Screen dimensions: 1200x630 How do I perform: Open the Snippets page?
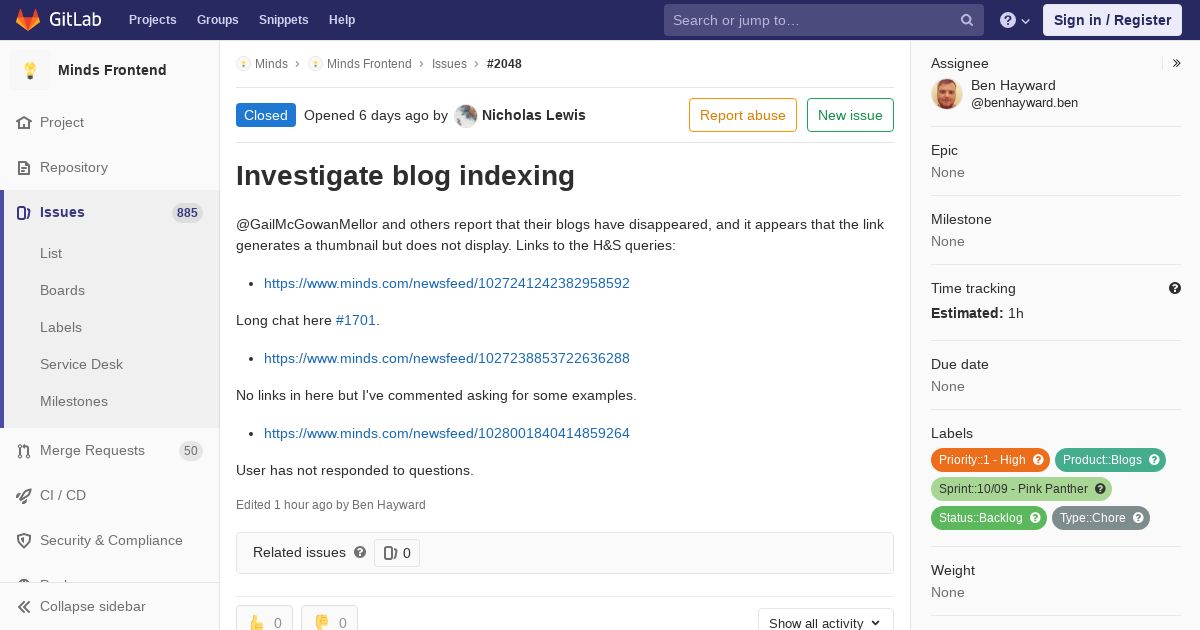coord(283,20)
